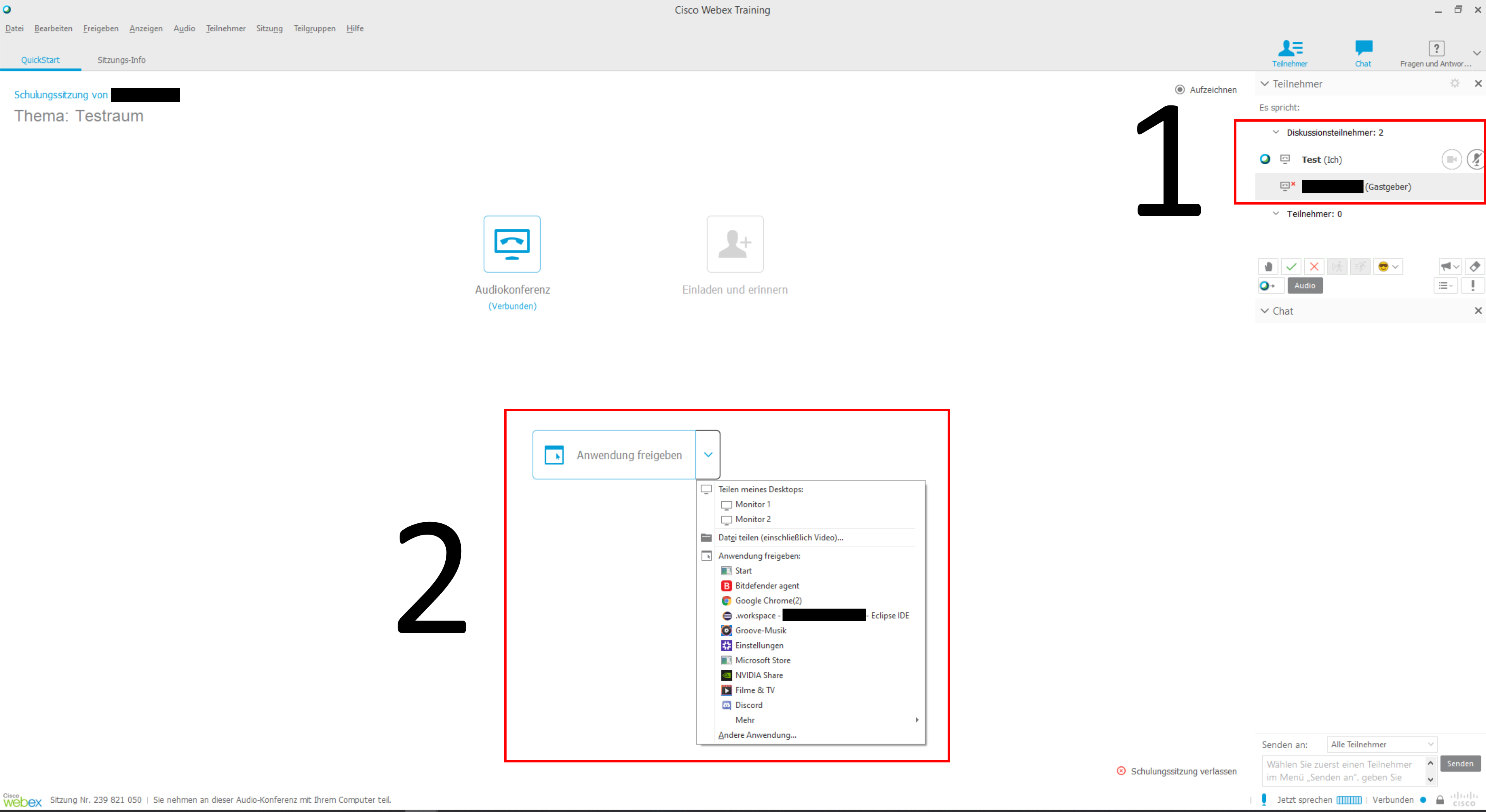Click the Webex ball presenter icon beside Test
The height and width of the screenshot is (812, 1486).
pos(1265,159)
